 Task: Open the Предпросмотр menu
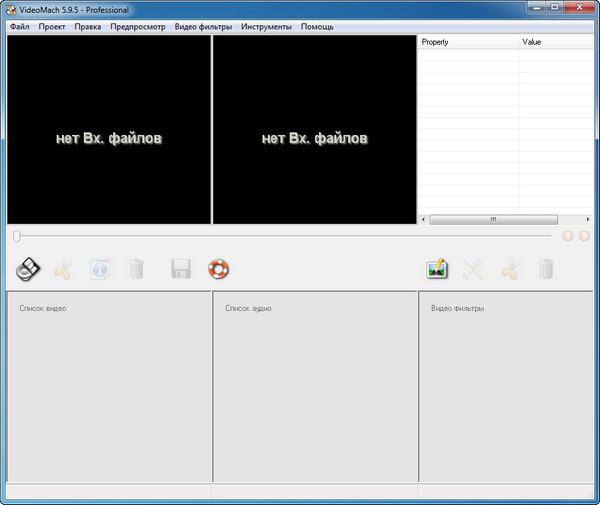pos(138,27)
